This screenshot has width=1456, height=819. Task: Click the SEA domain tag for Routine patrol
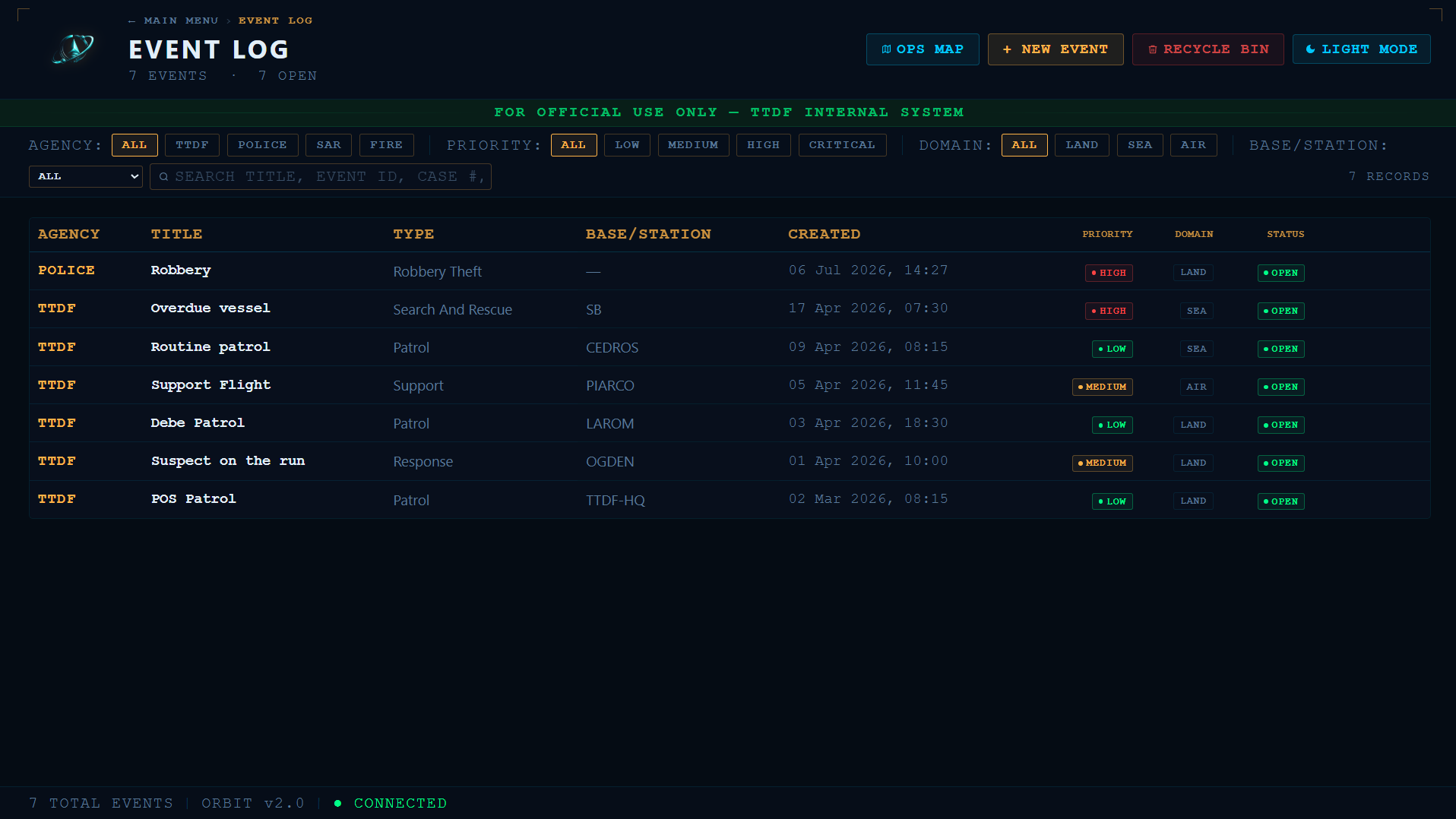click(x=1196, y=349)
